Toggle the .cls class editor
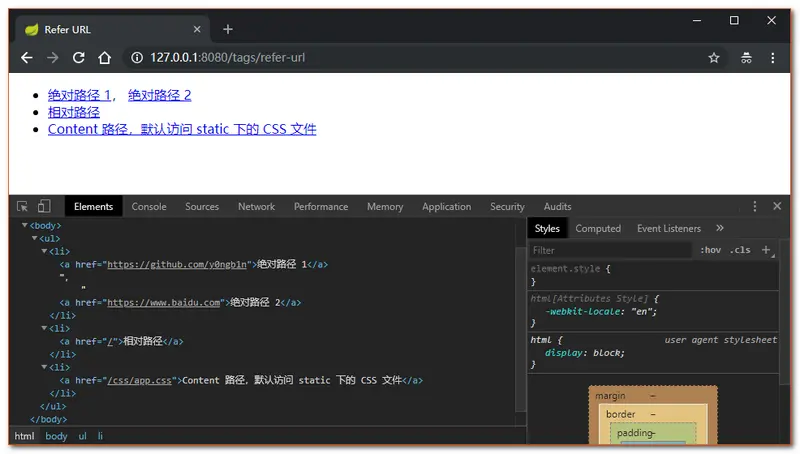 740,250
